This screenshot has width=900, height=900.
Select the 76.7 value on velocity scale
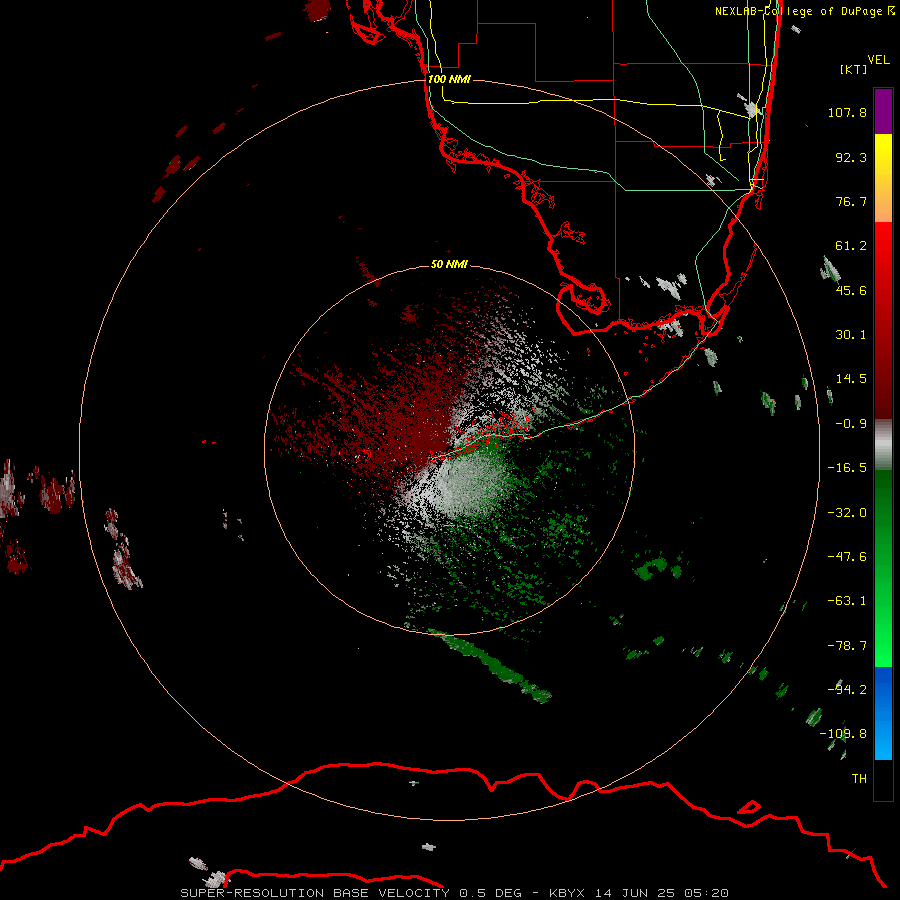pyautogui.click(x=851, y=201)
